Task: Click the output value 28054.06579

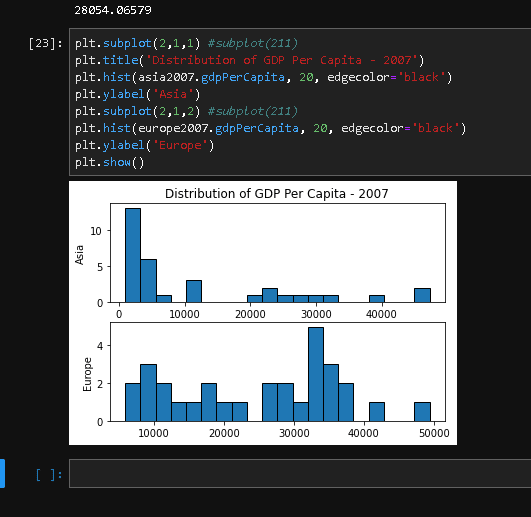Action: coord(113,10)
